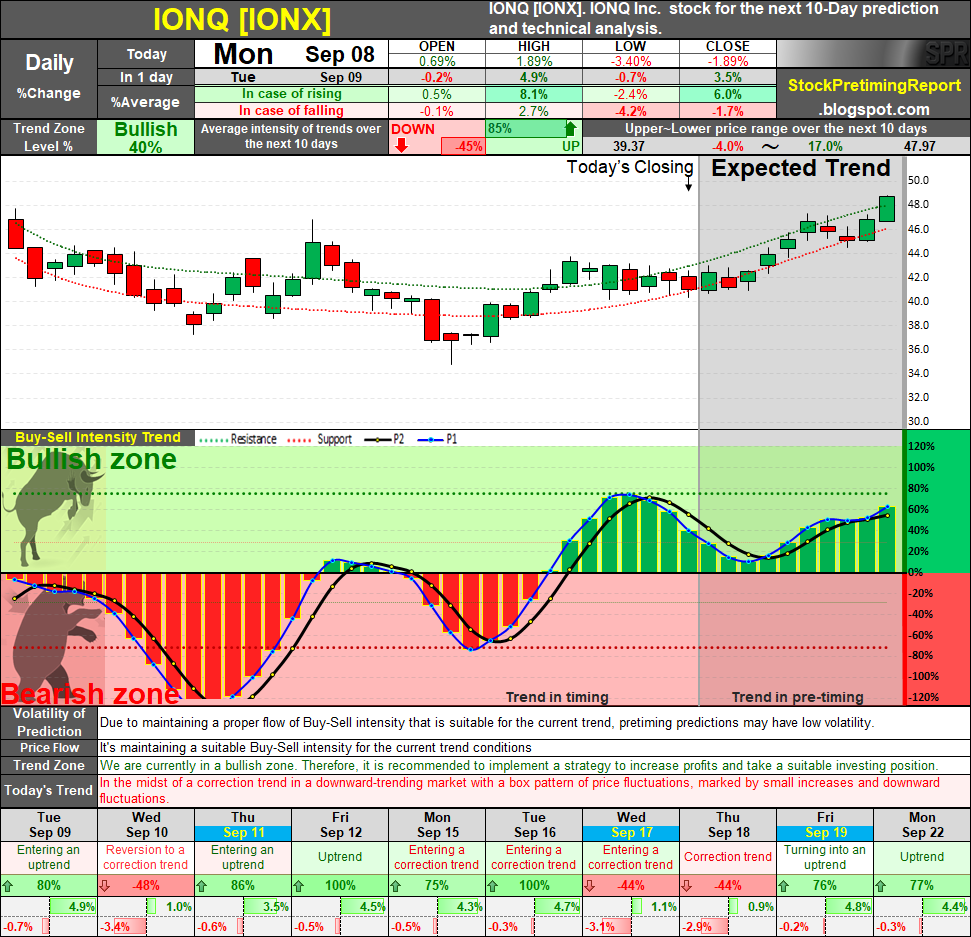Click the 'Trend in timing' label
Image resolution: width=971 pixels, height=937 pixels.
pyautogui.click(x=557, y=697)
